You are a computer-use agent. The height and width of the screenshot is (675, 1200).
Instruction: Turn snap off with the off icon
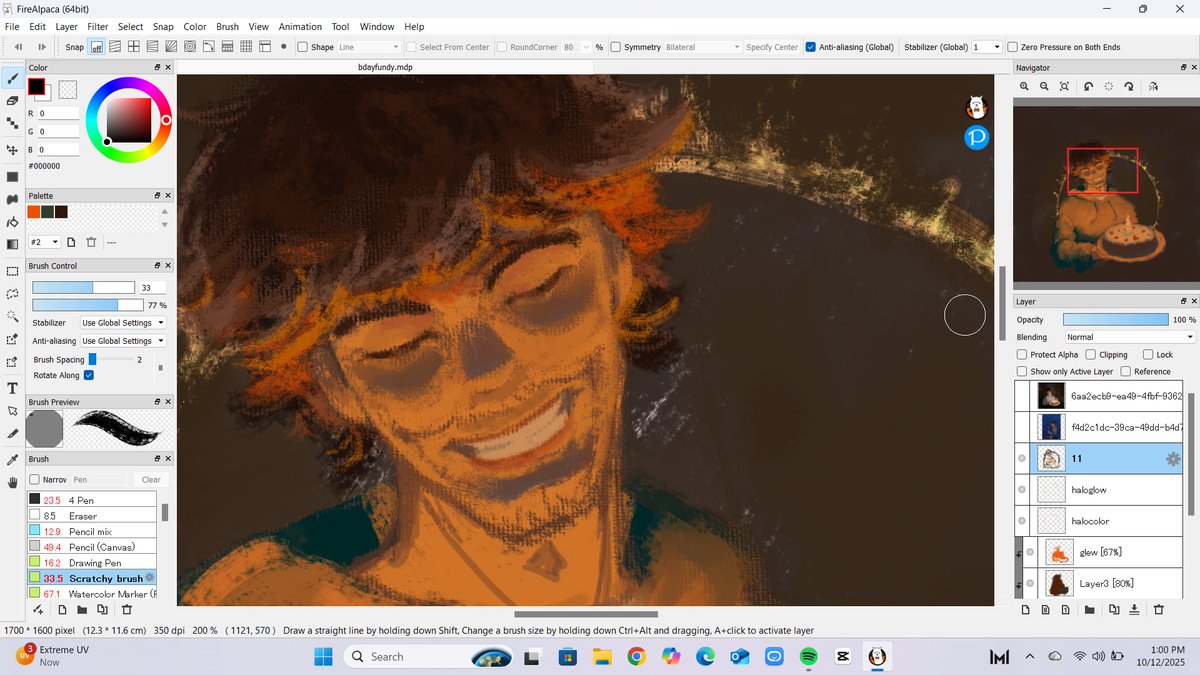pos(97,47)
